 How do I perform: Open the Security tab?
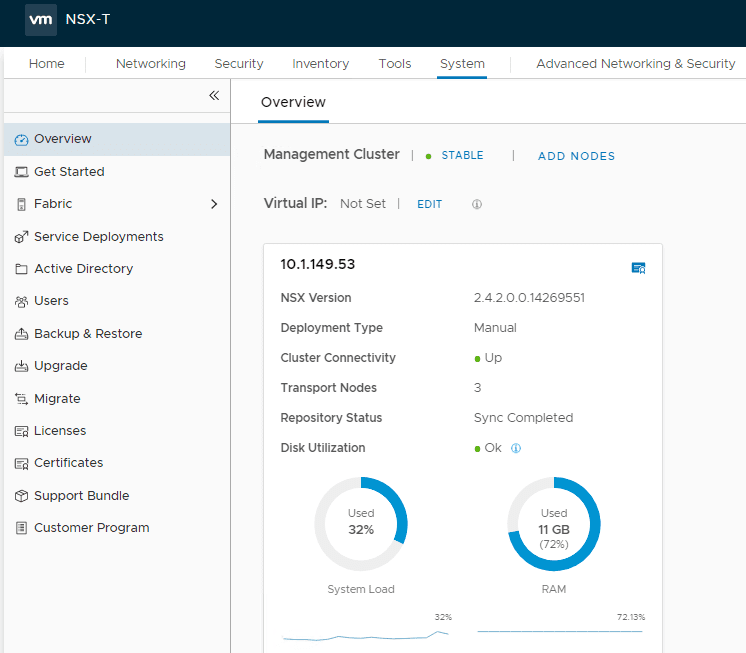click(x=239, y=64)
